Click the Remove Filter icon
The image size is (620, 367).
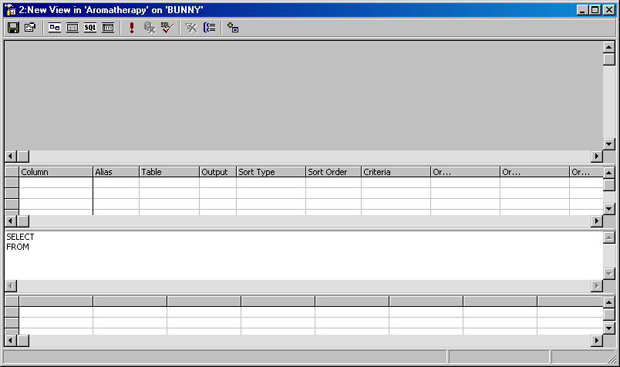(x=191, y=28)
